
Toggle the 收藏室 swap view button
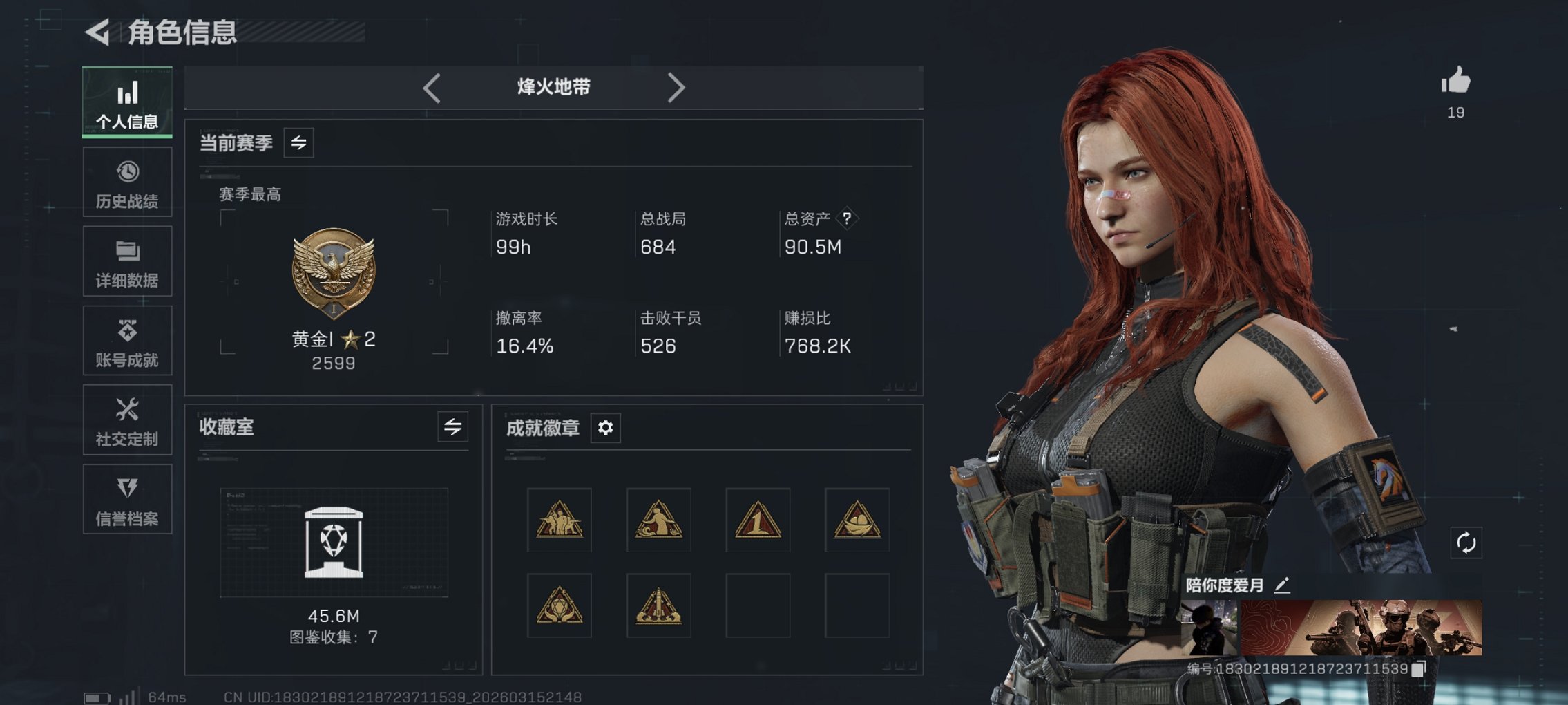coord(452,426)
